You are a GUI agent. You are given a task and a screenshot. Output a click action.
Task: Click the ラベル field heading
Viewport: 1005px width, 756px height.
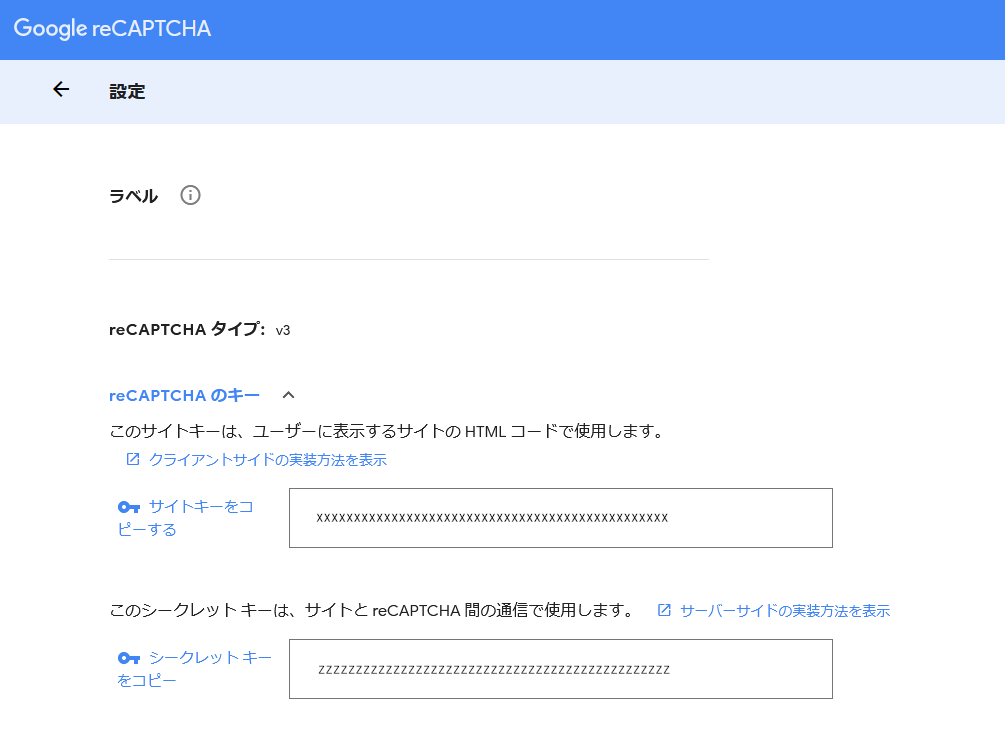pos(133,195)
